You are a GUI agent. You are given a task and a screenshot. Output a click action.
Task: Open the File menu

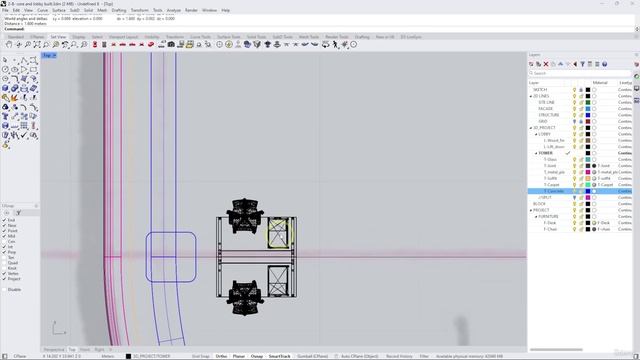coord(5,10)
